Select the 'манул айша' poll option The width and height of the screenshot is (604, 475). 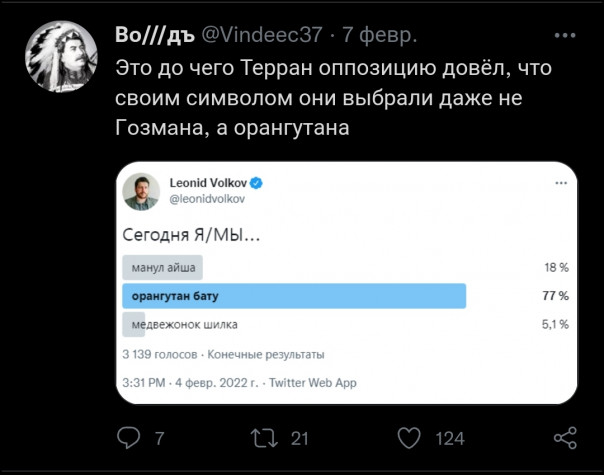[x=162, y=268]
